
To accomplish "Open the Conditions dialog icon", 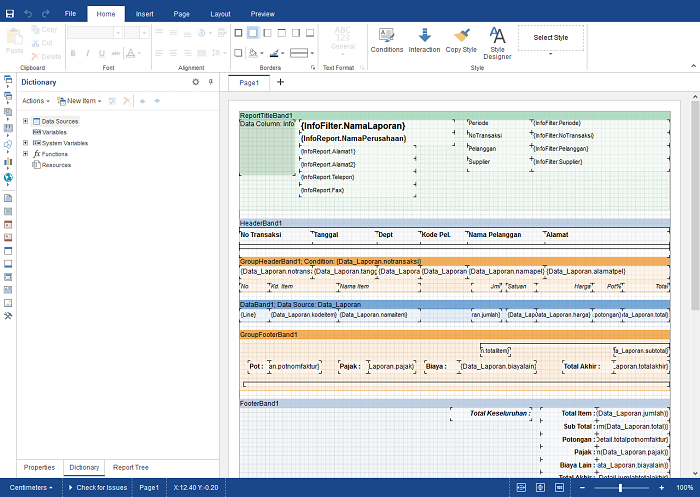I will (386, 35).
